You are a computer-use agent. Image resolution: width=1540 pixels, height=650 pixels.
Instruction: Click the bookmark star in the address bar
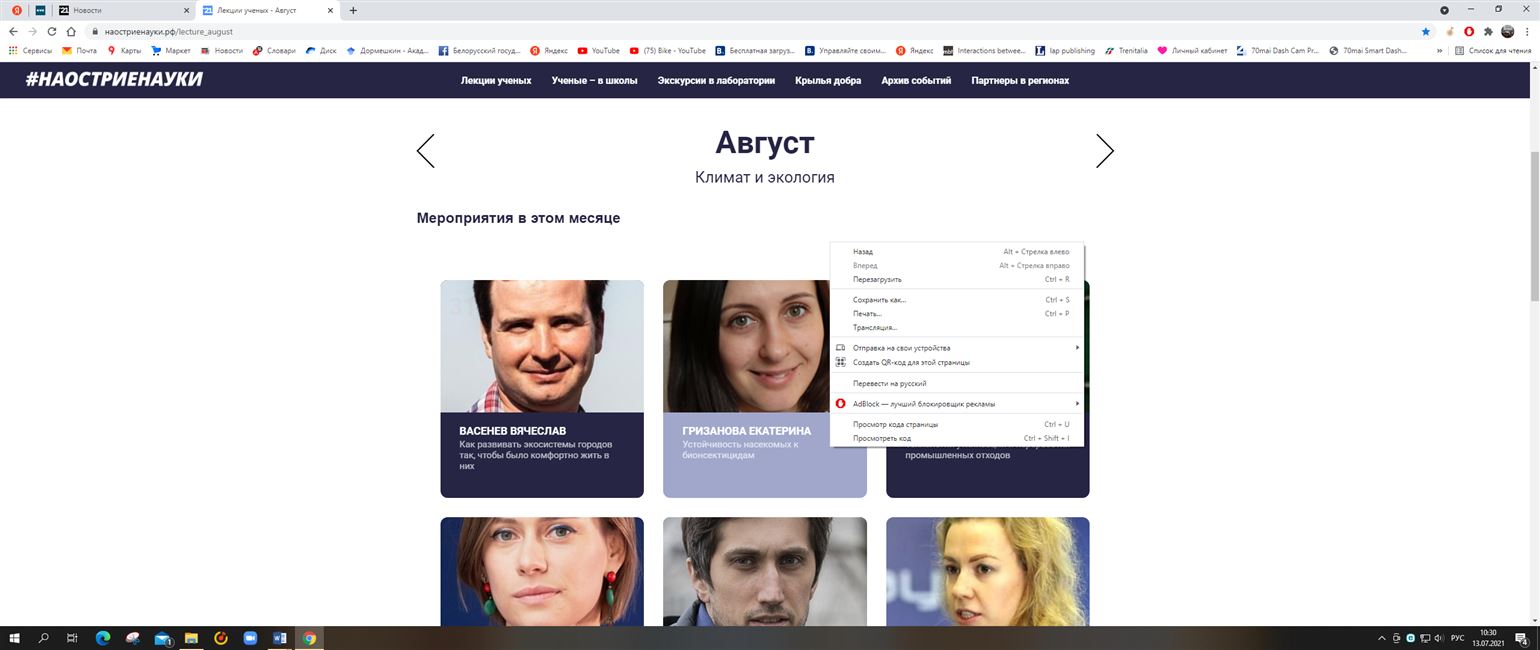[x=1425, y=31]
